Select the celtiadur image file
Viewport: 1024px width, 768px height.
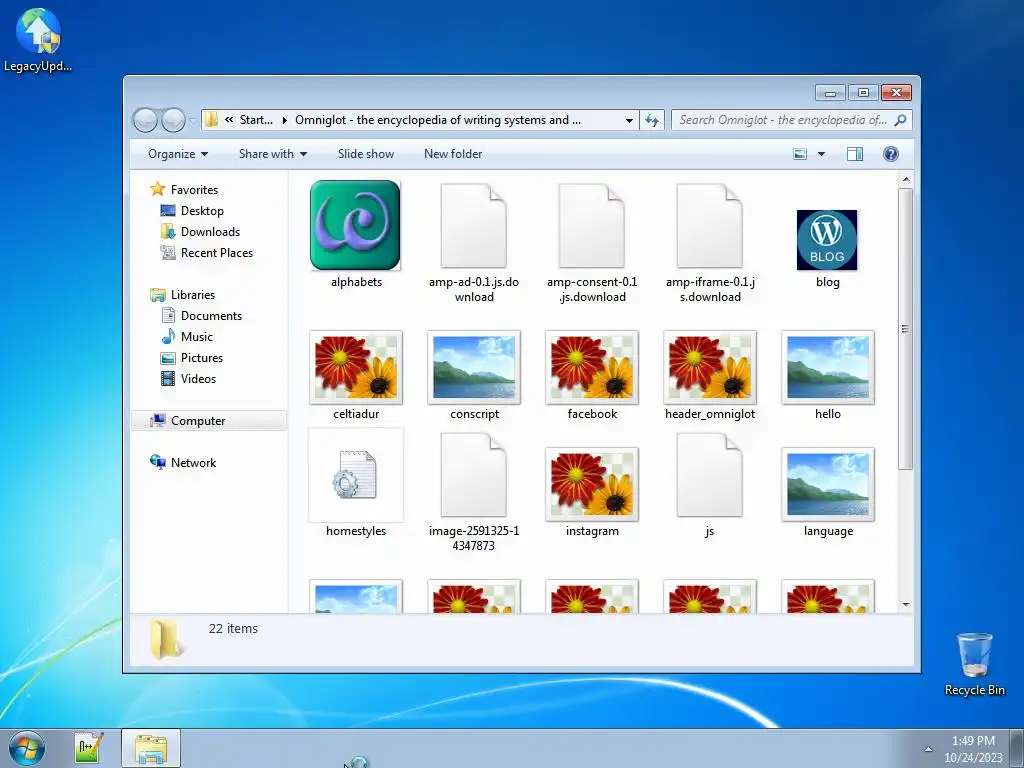(x=356, y=367)
